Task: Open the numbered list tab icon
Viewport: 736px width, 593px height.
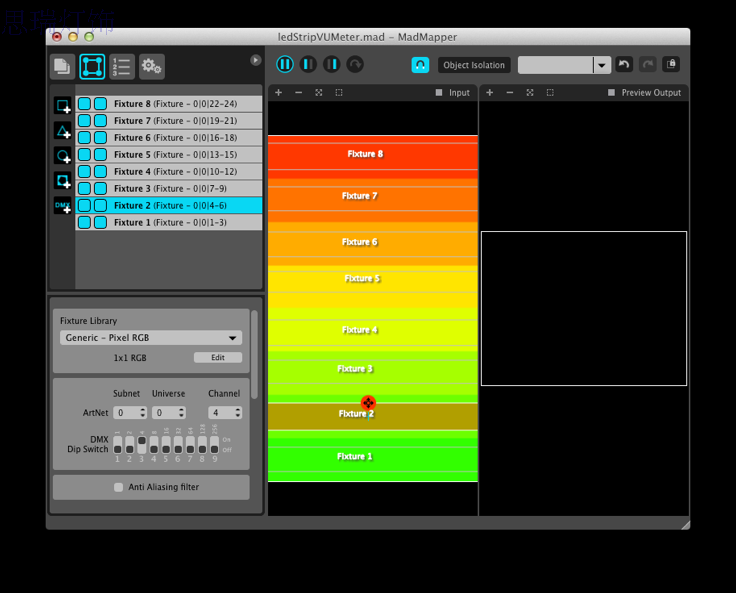Action: pos(122,66)
